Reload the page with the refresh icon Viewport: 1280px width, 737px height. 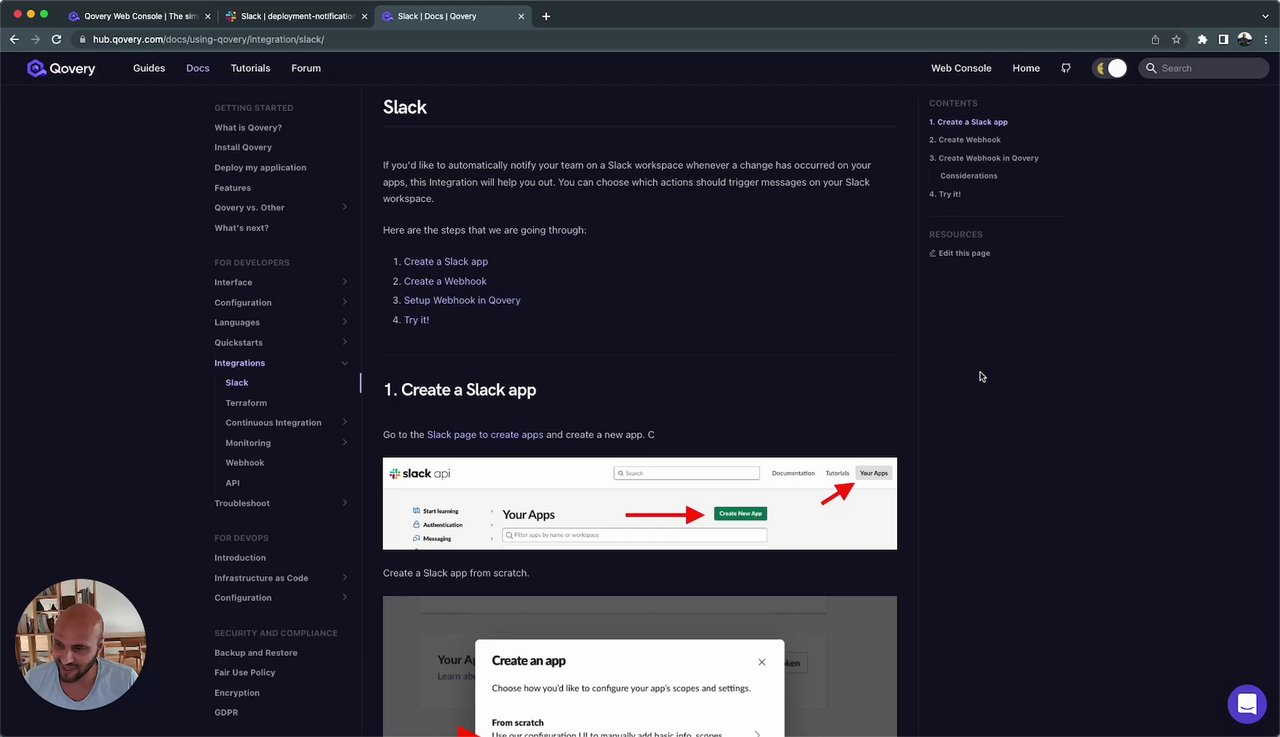[56, 39]
